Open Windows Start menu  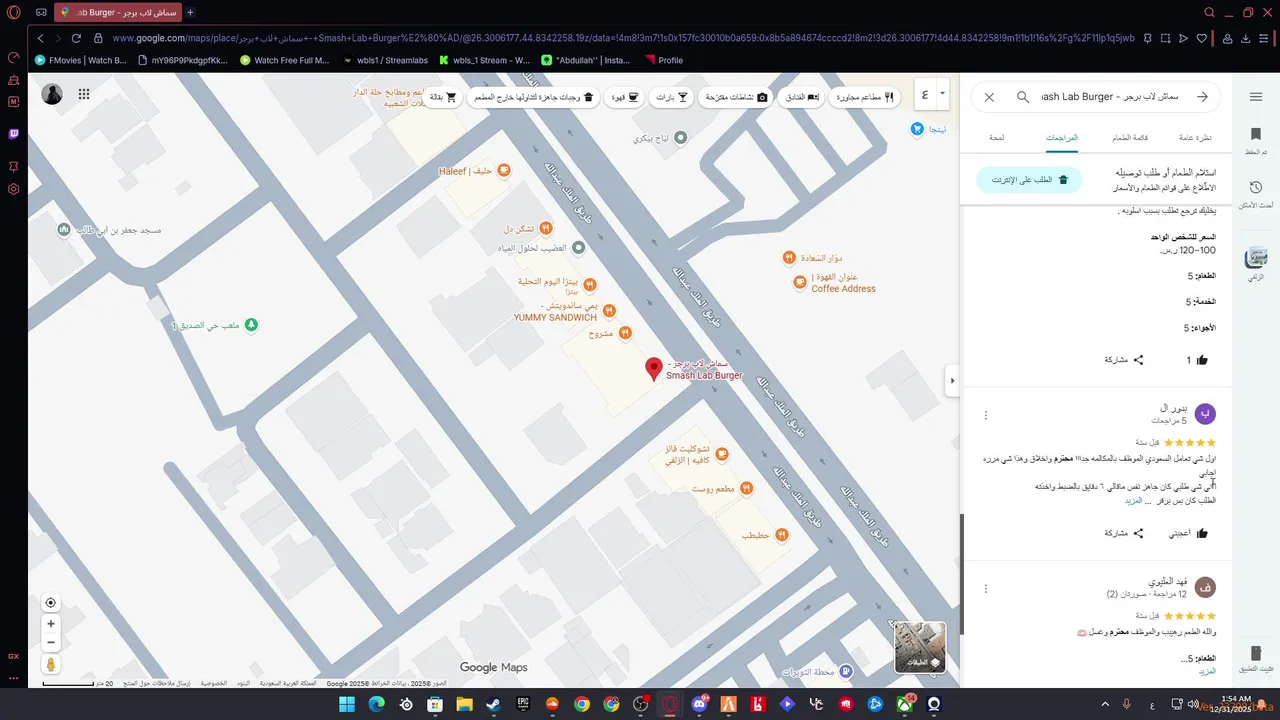pyautogui.click(x=346, y=704)
